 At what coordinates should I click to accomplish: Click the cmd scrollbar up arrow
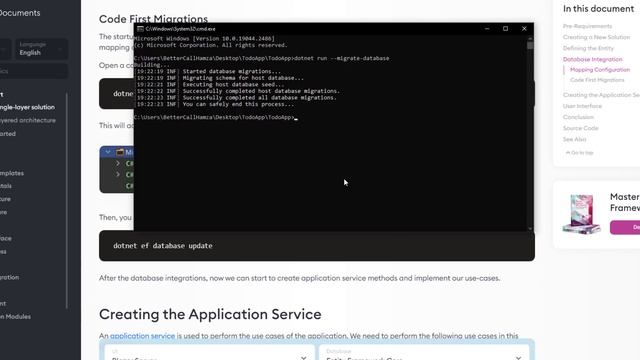click(530, 38)
